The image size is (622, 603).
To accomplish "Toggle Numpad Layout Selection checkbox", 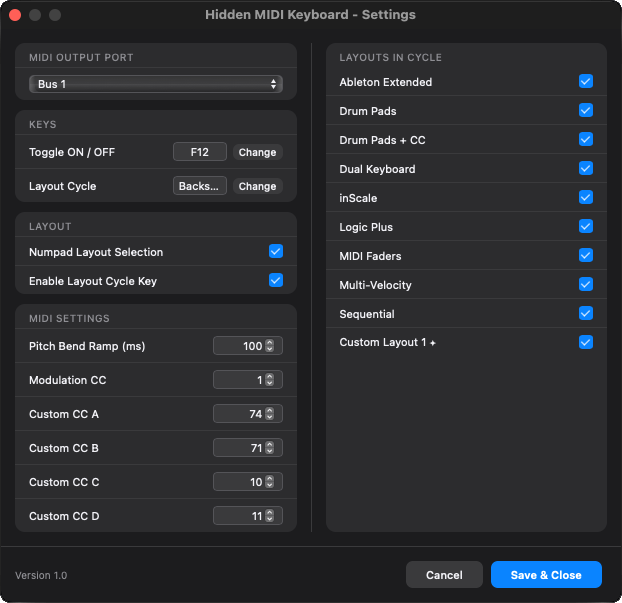I will [x=276, y=252].
